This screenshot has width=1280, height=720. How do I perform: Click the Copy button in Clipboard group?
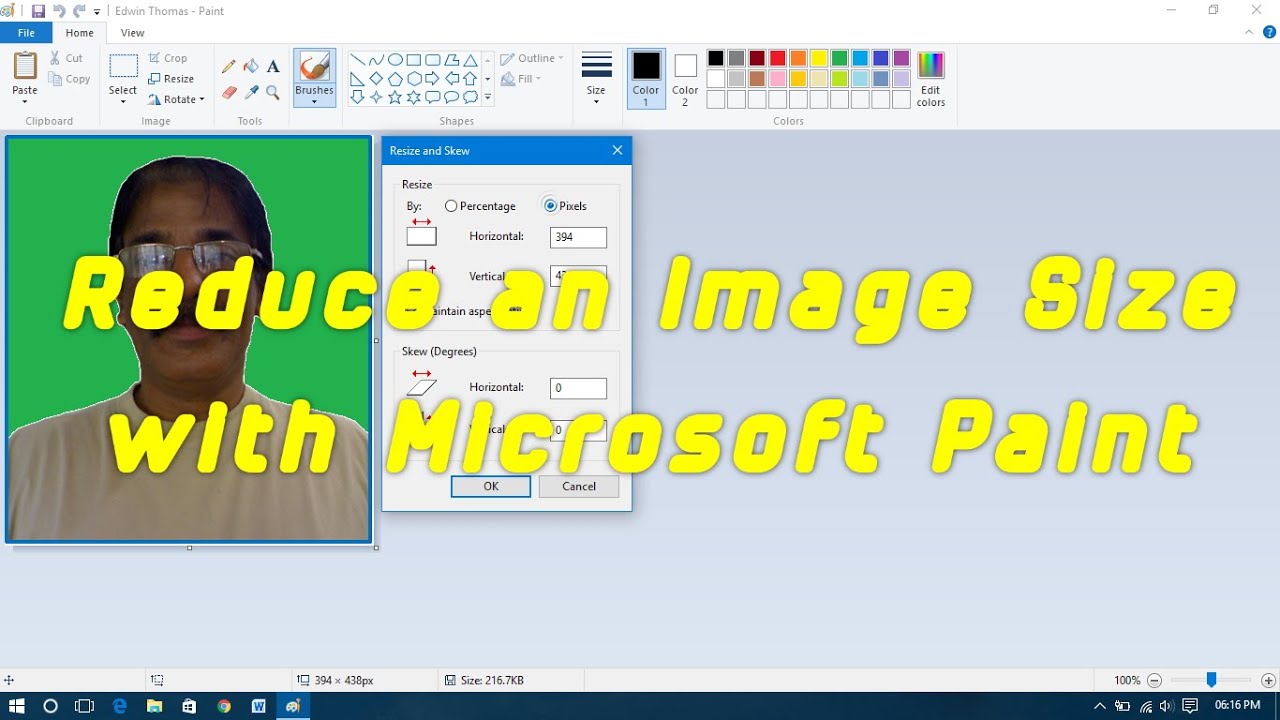pyautogui.click(x=69, y=79)
